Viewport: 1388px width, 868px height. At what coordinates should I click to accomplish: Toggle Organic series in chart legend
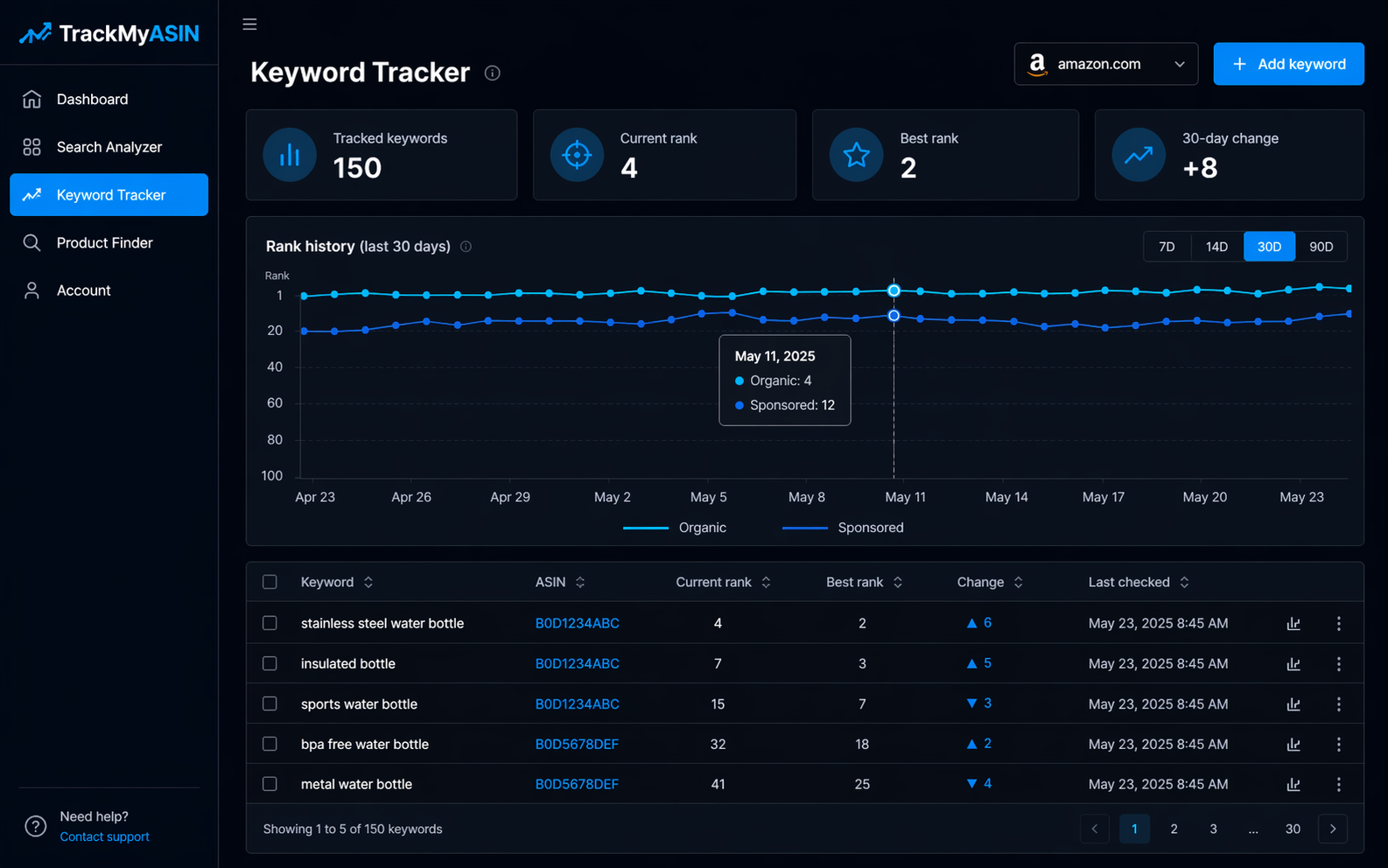point(675,528)
